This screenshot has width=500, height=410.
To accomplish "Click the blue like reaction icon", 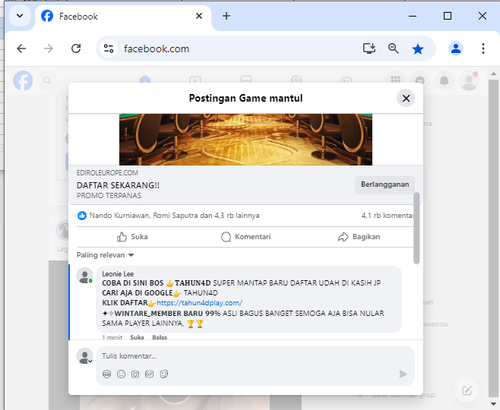I will 82,216.
